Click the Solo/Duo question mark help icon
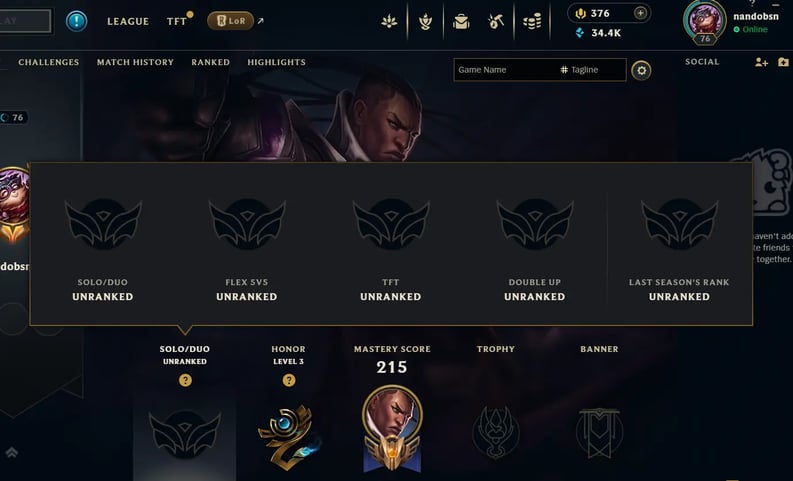793x481 pixels. [185, 380]
